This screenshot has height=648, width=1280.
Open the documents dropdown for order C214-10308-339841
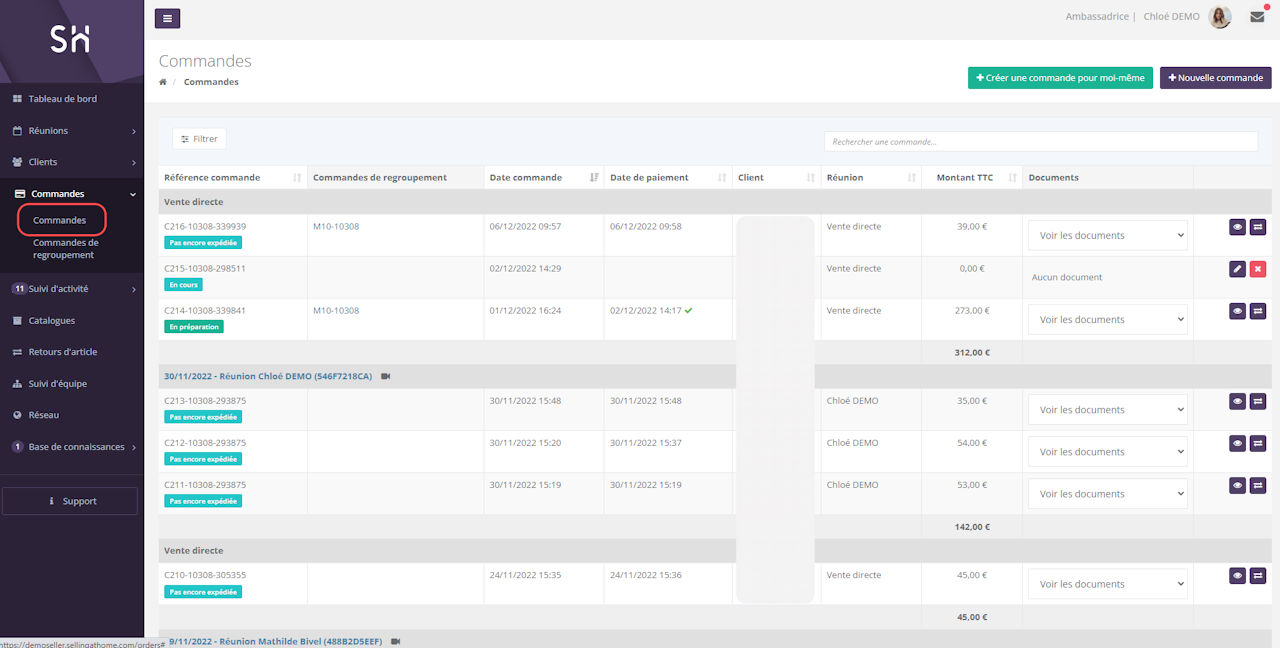tap(1107, 320)
